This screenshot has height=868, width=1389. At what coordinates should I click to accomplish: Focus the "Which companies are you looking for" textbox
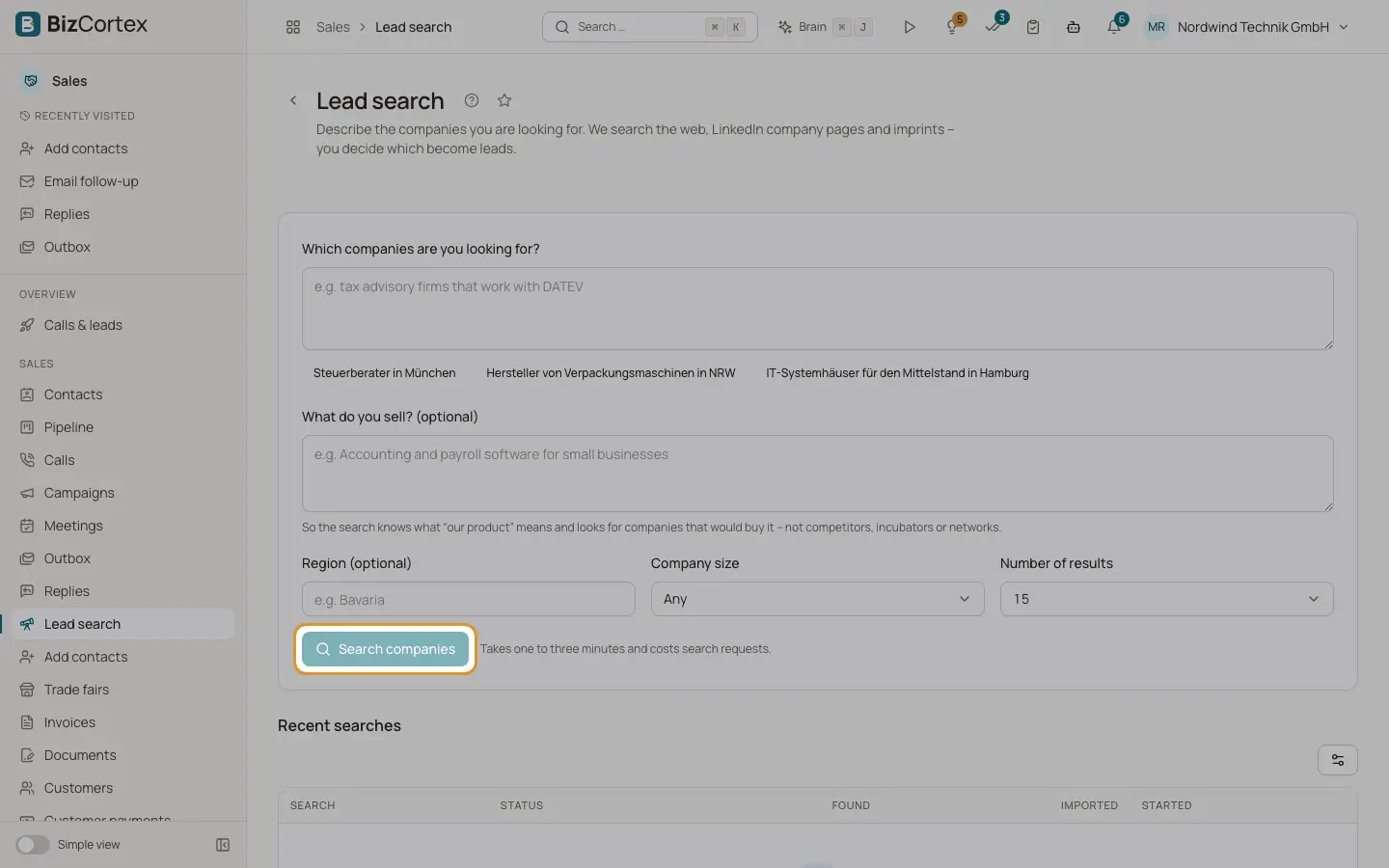click(817, 309)
